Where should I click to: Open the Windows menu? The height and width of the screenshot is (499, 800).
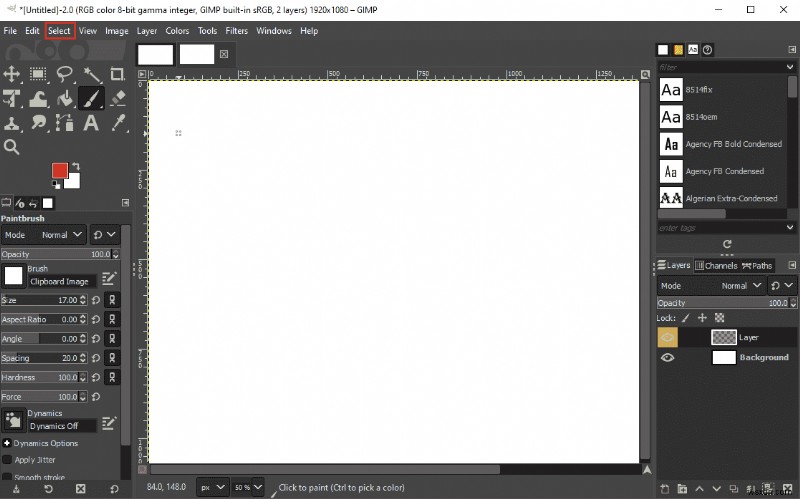[x=274, y=31]
